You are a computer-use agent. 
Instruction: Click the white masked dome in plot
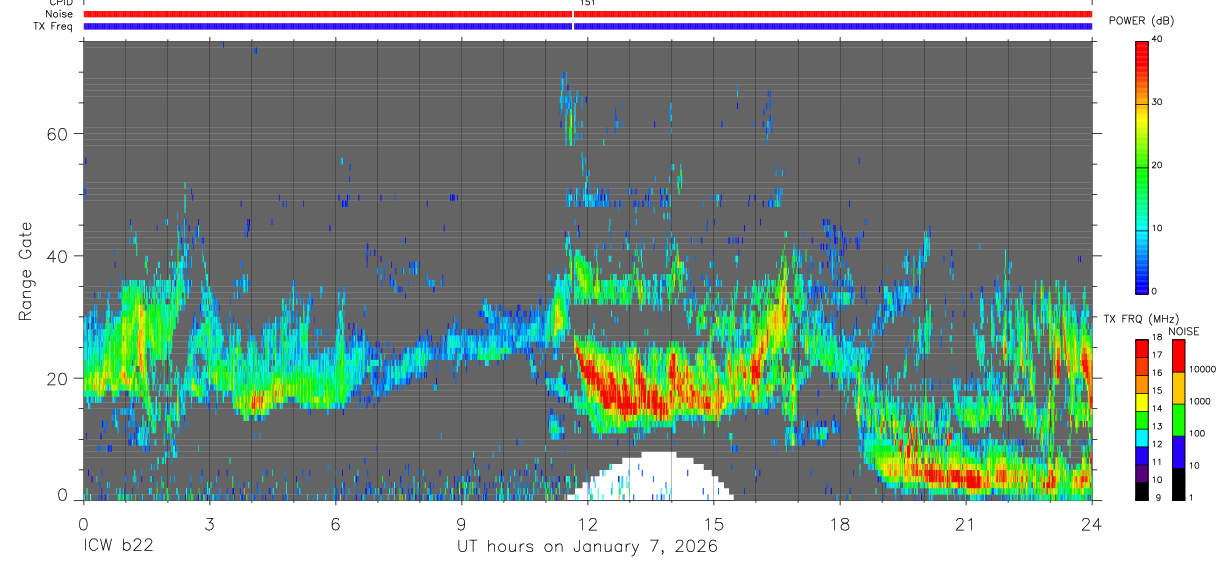point(650,477)
